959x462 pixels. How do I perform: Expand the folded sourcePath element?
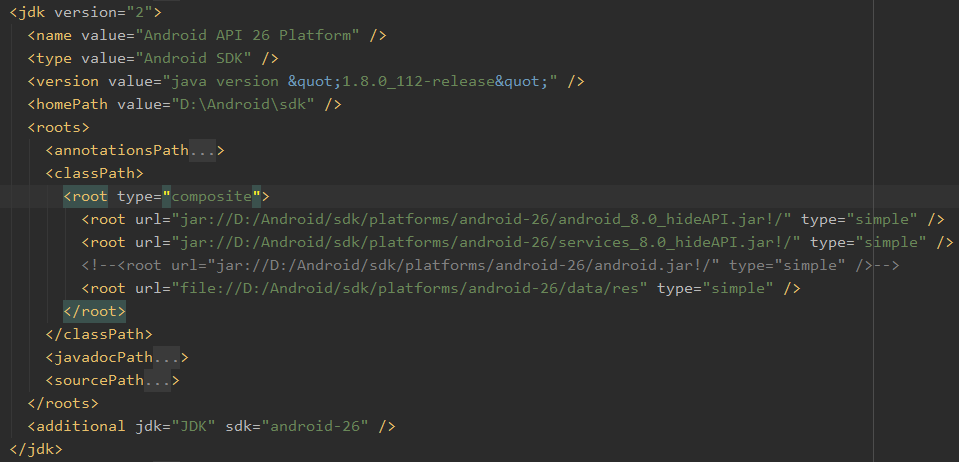159,381
